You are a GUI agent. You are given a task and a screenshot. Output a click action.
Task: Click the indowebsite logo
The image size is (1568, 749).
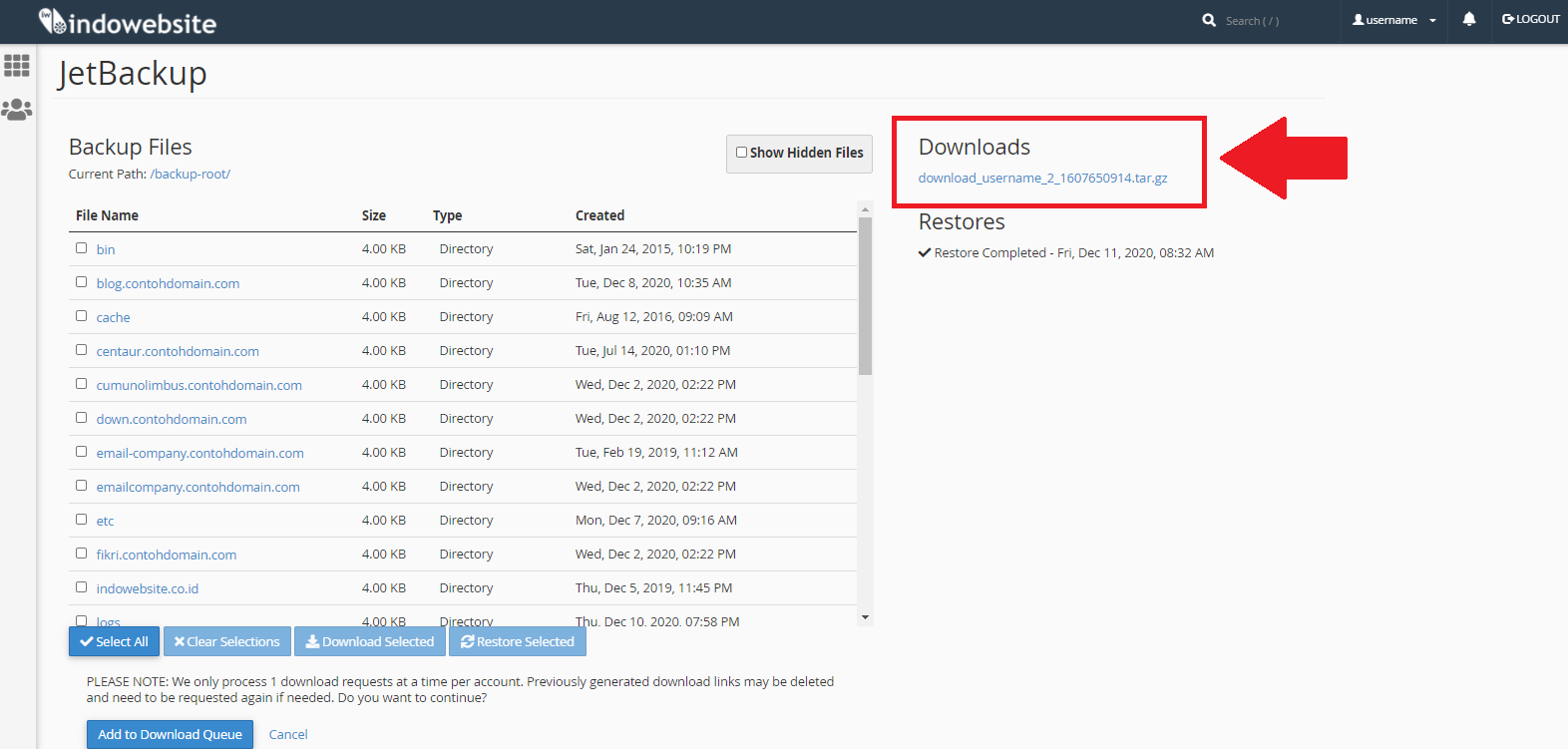coord(127,22)
